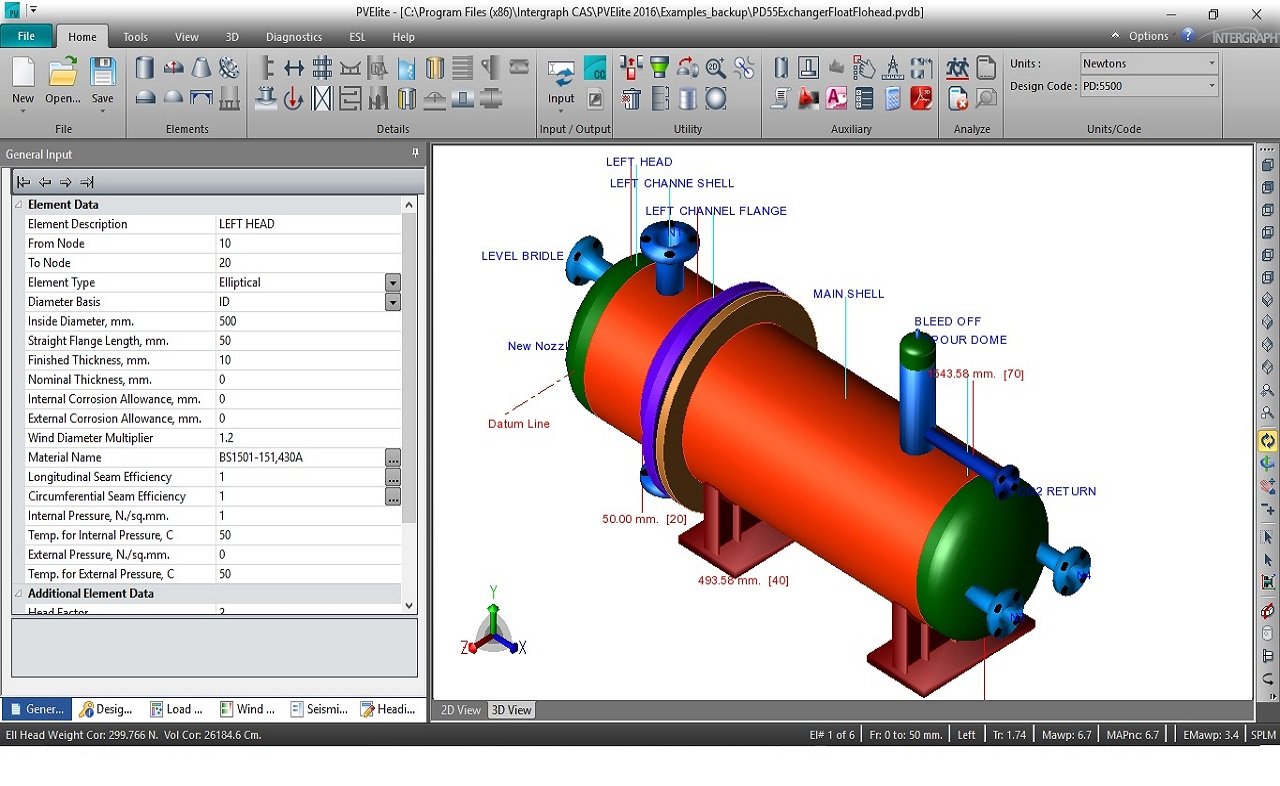1280x786 pixels.
Task: Click the highlighted rotate icon in right toolbar
Action: pyautogui.click(x=1267, y=441)
